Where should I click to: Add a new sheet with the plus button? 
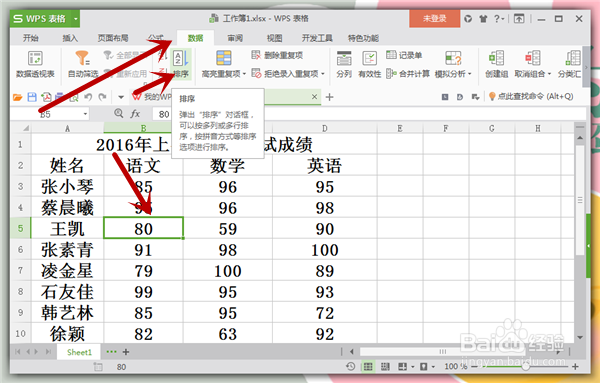pos(126,352)
